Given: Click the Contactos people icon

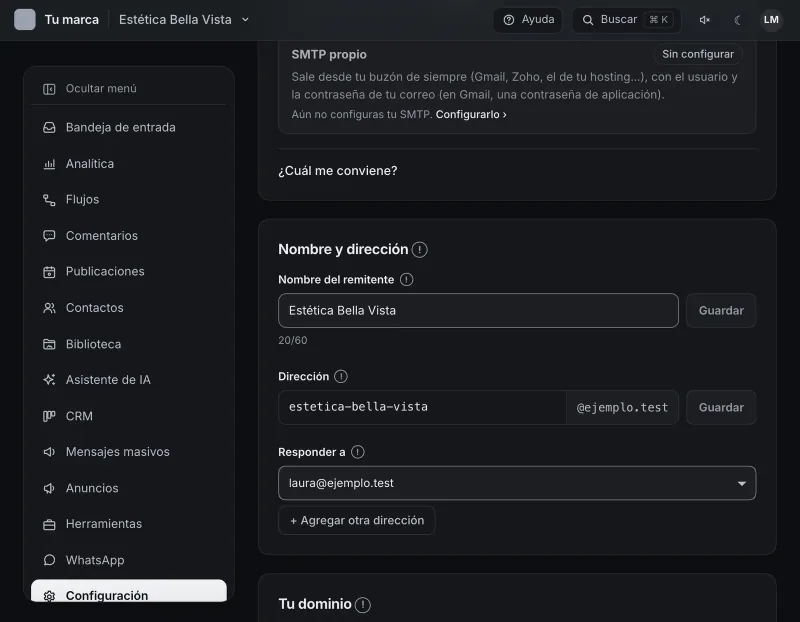Looking at the screenshot, I should coord(49,308).
